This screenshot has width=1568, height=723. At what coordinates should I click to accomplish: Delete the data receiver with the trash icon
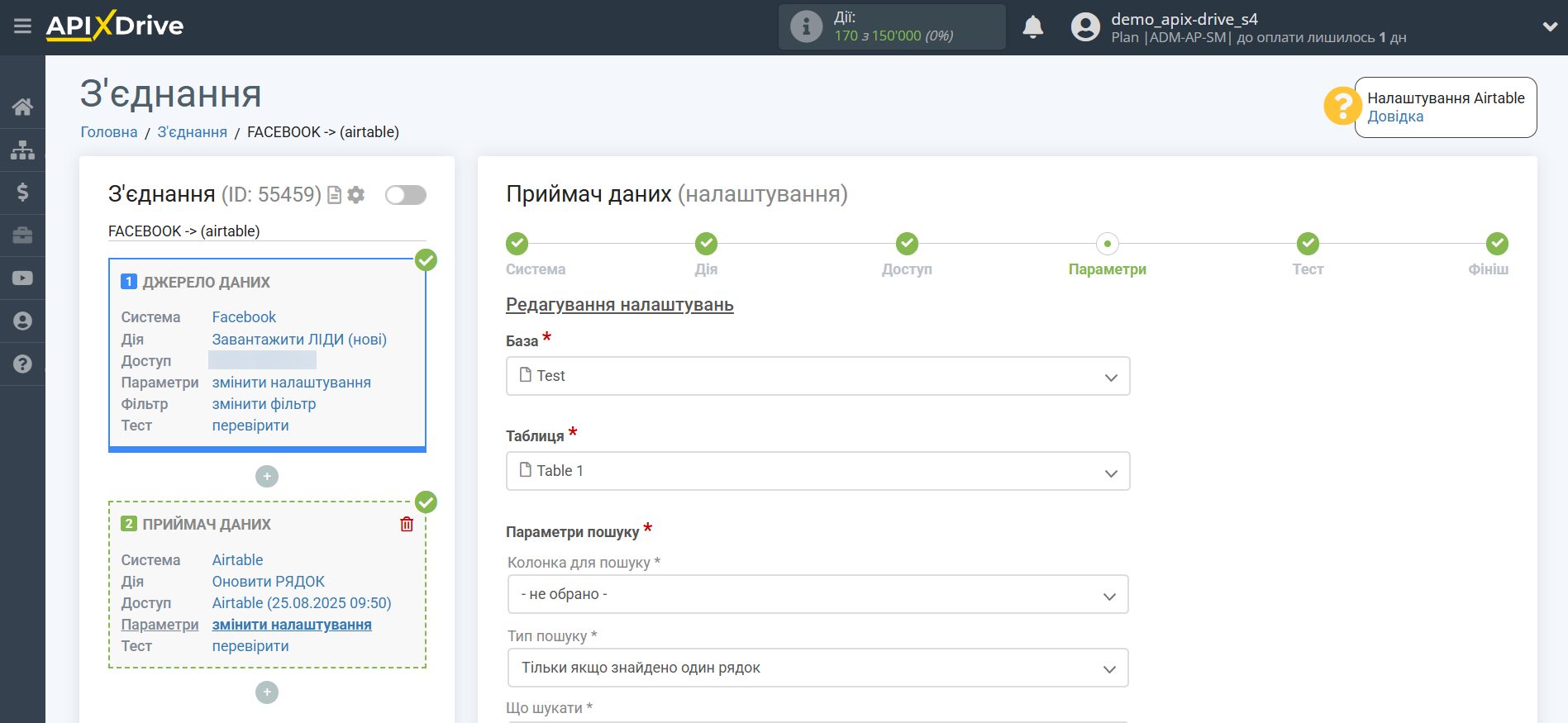(x=407, y=524)
